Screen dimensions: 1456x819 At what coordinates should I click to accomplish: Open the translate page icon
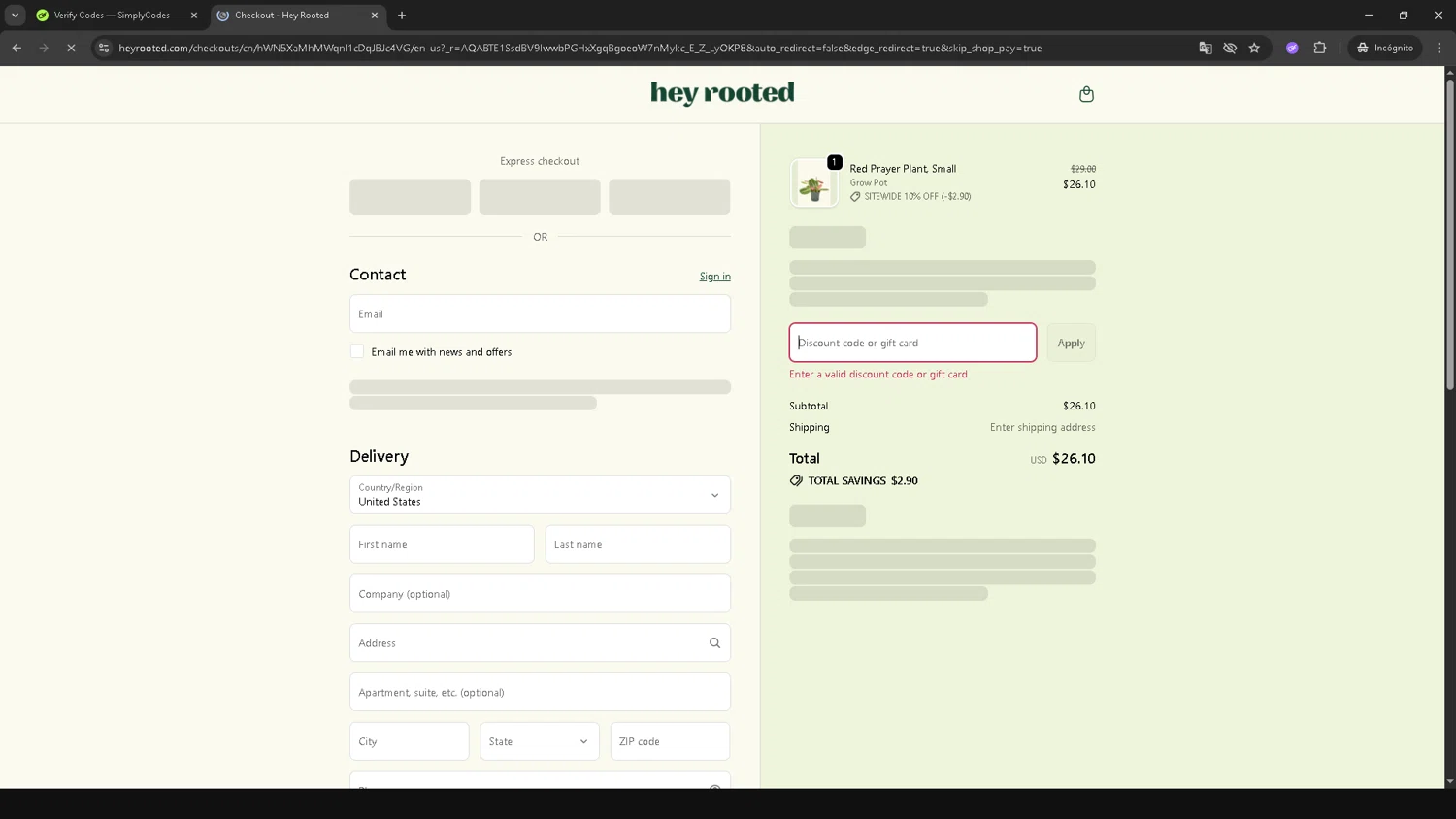click(x=1206, y=48)
